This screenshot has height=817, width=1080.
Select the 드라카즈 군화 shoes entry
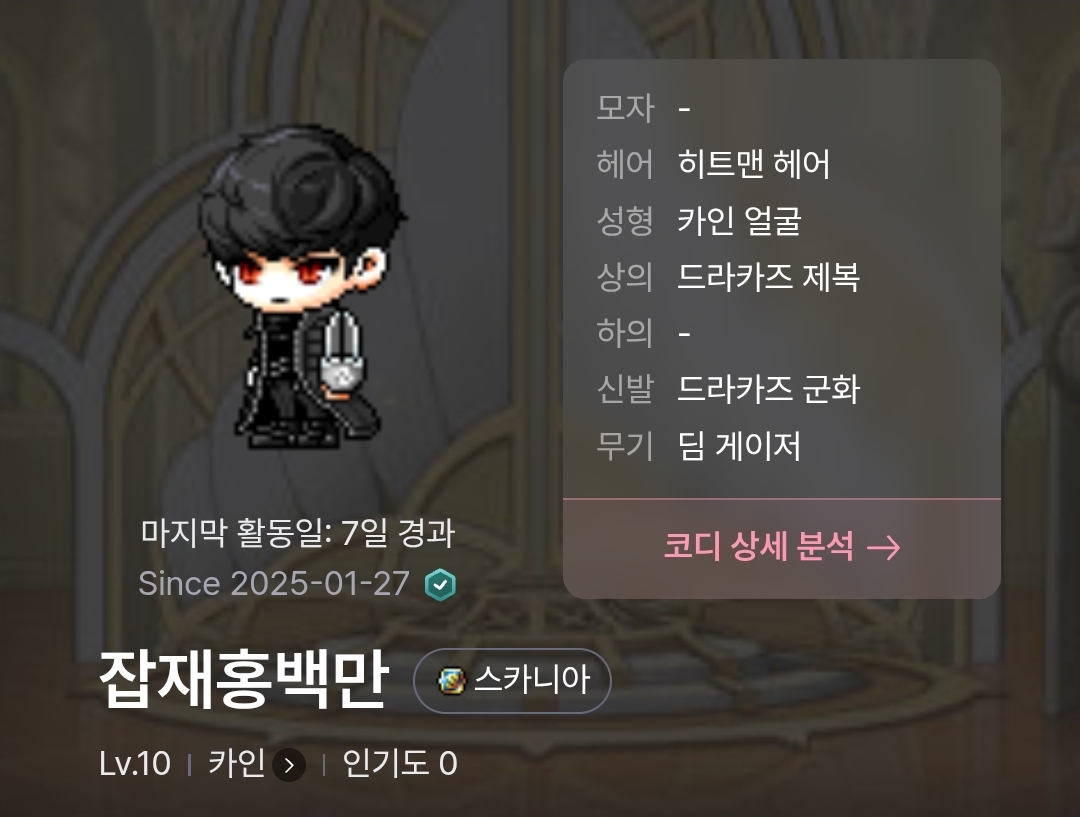tap(769, 389)
